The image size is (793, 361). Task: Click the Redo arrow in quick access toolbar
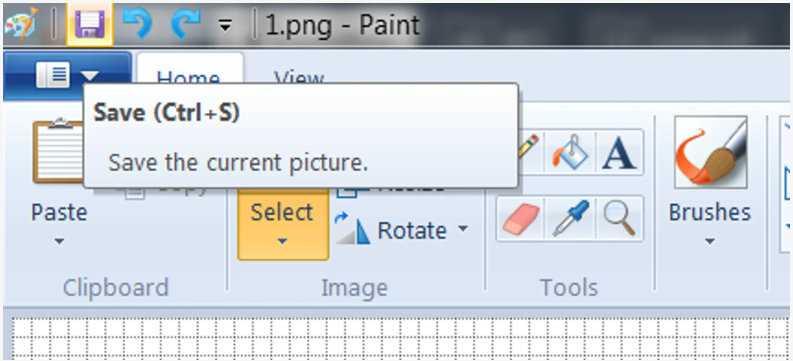[186, 24]
